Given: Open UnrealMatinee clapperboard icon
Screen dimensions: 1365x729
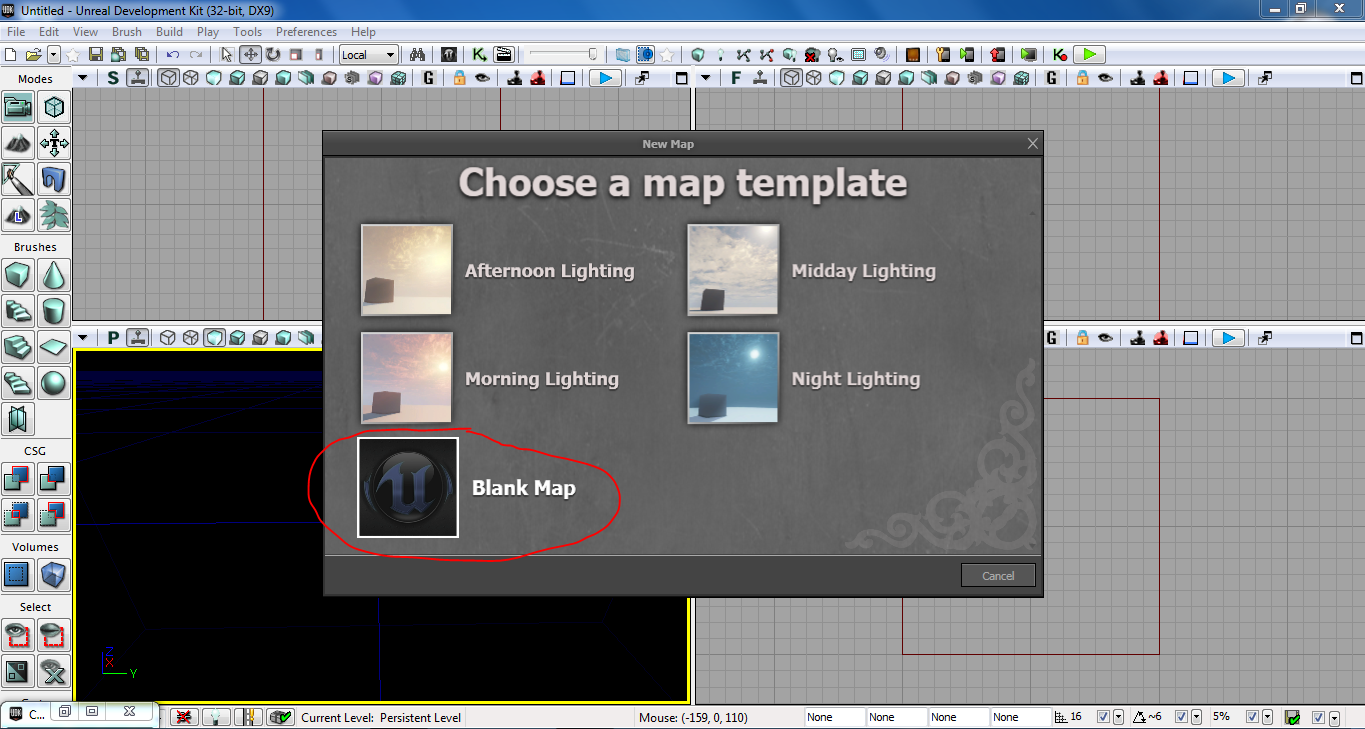Looking at the screenshot, I should tap(503, 55).
